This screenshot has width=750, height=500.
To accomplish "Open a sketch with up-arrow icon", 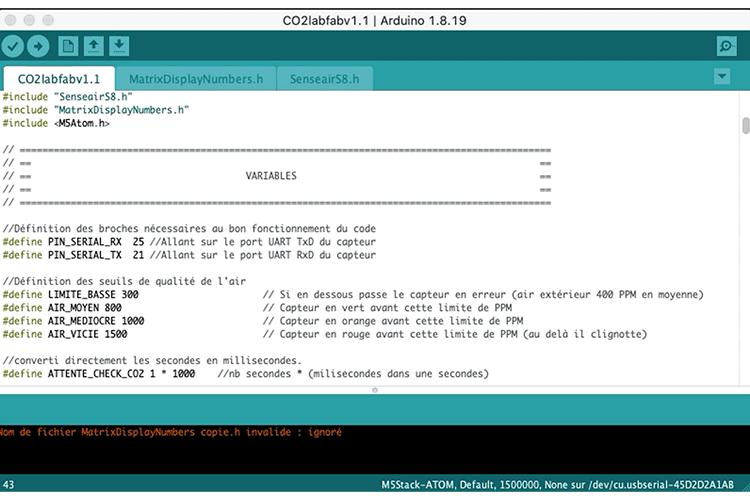I will click(x=94, y=46).
